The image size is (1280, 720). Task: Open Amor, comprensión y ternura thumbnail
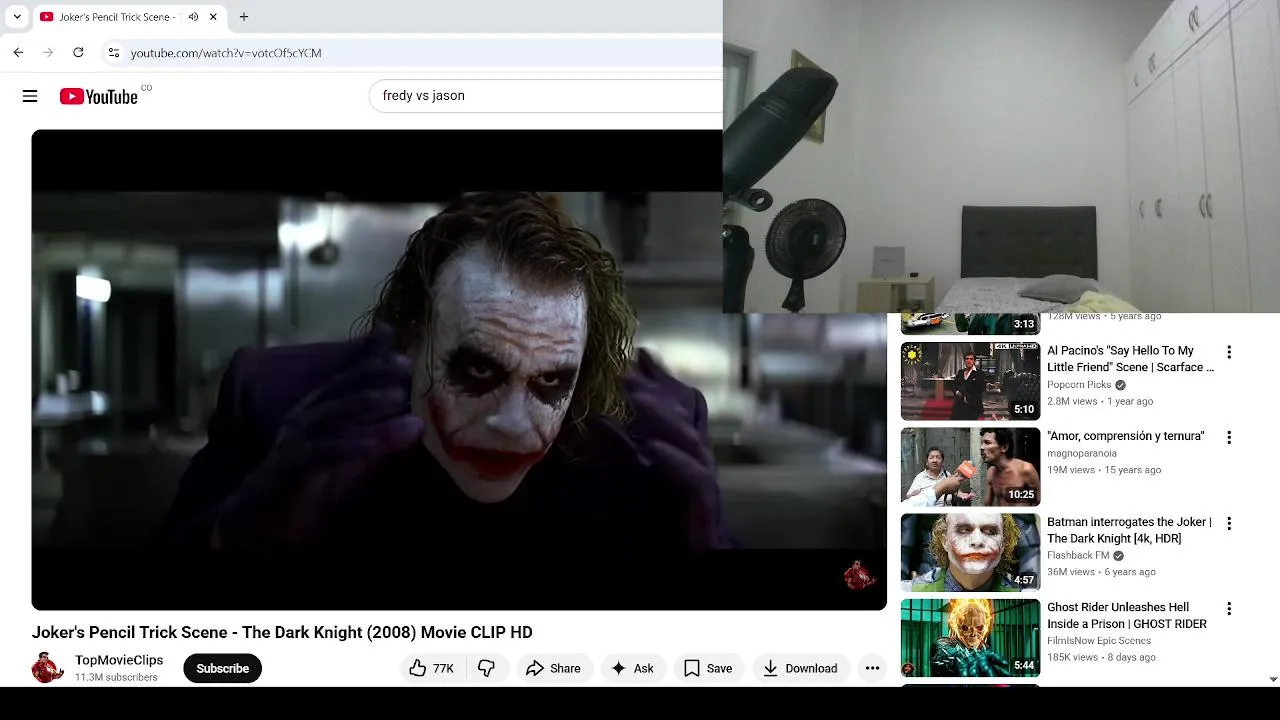click(970, 467)
